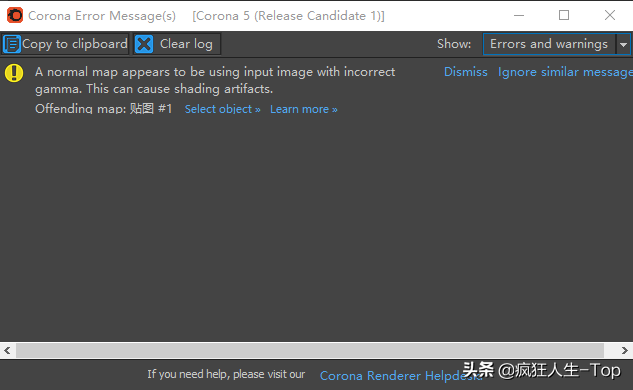This screenshot has width=633, height=390.
Task: Click the horizontal scrollbar left arrow
Action: [x=7, y=350]
